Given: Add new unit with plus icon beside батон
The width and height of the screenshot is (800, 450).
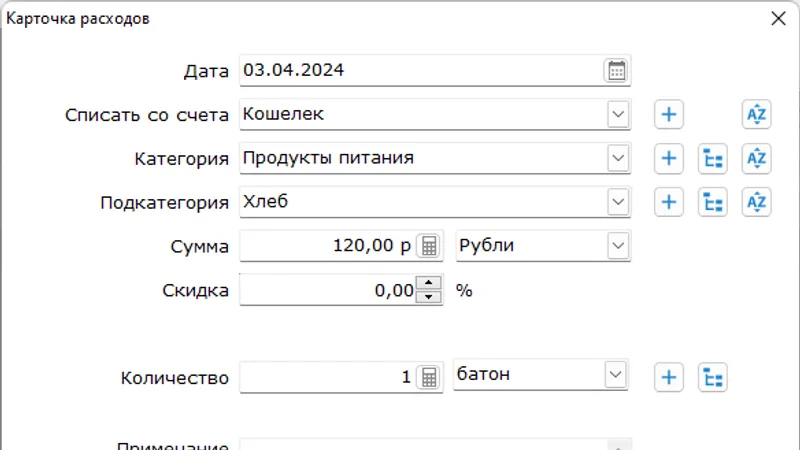Looking at the screenshot, I should coord(669,377).
